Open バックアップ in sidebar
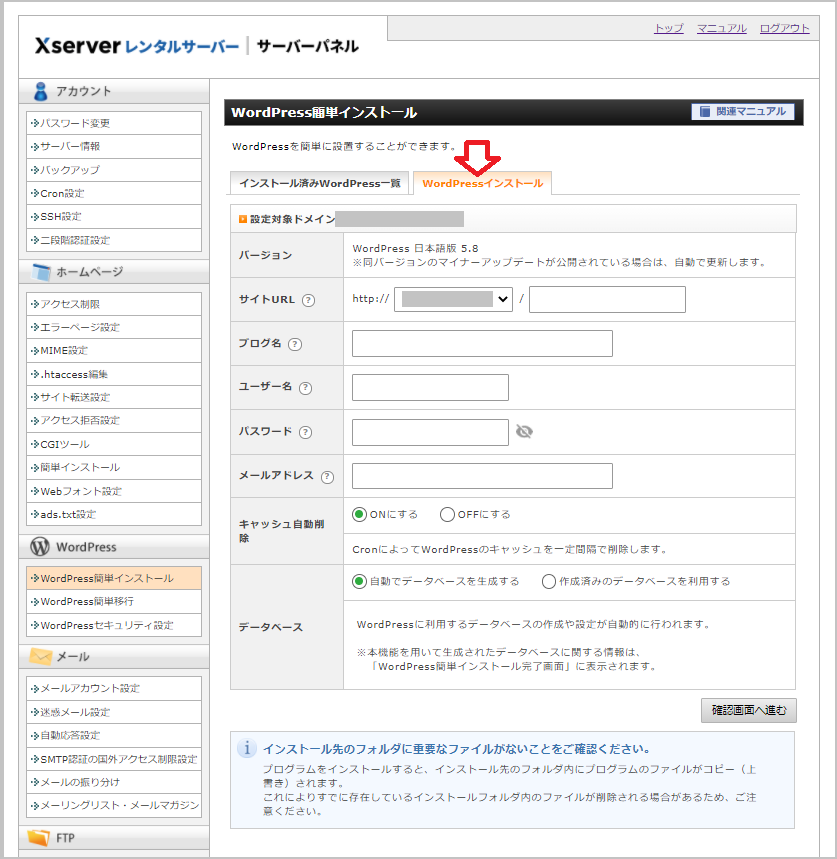The height and width of the screenshot is (859, 837). [x=114, y=170]
